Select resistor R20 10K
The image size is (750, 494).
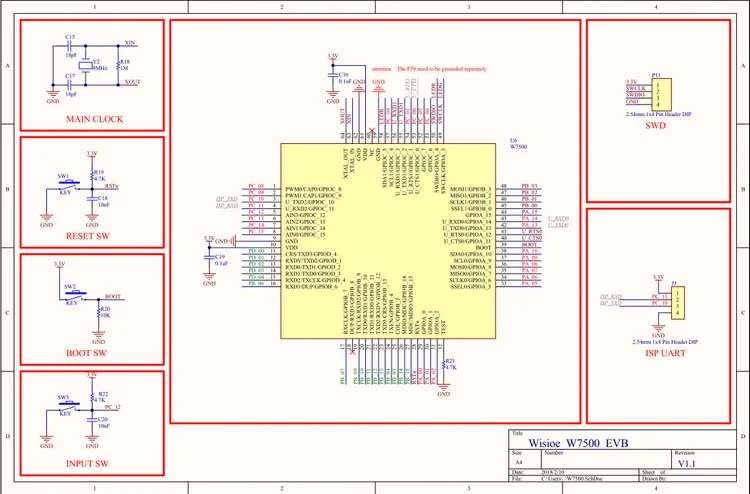(x=99, y=312)
